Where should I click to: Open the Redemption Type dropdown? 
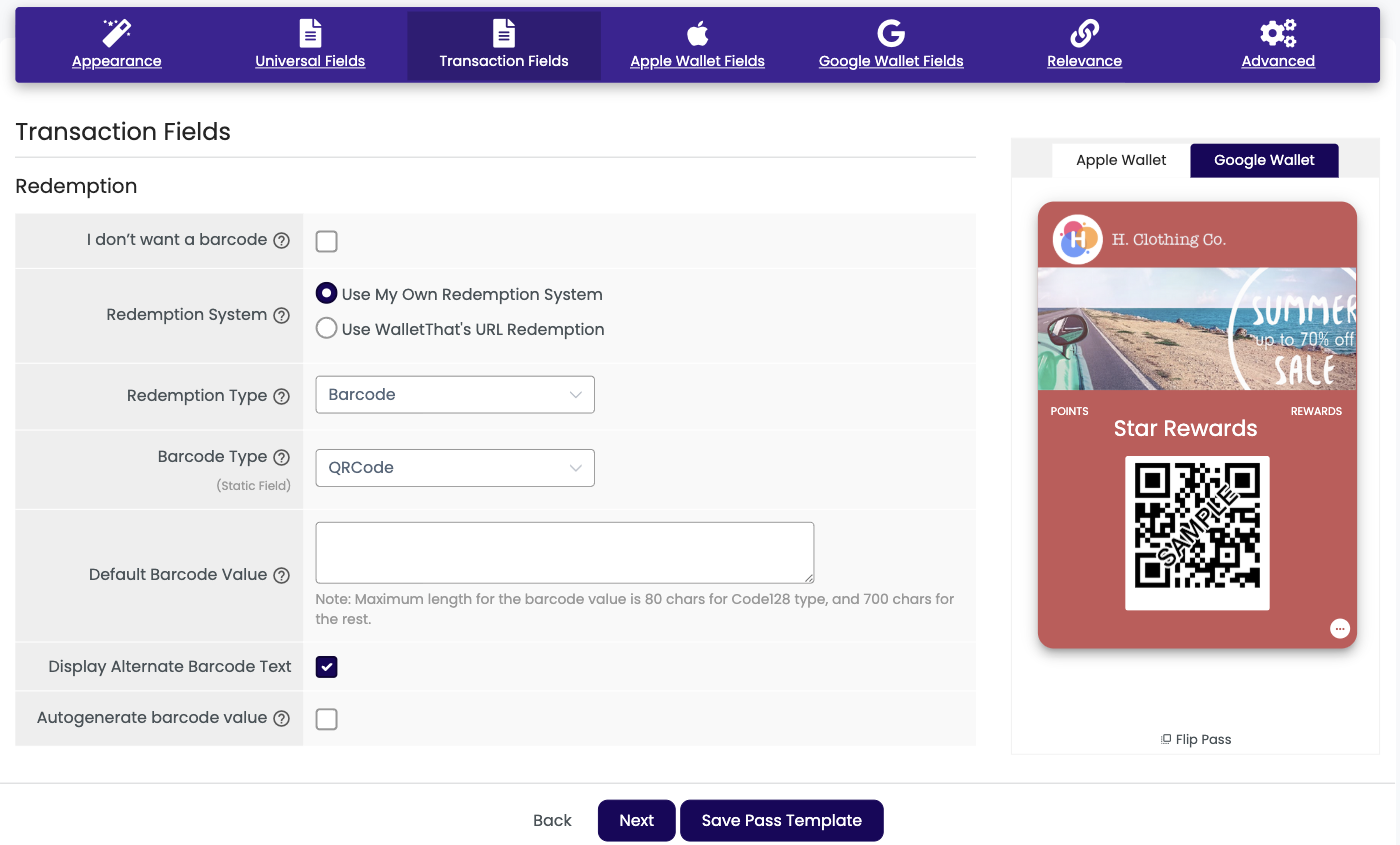point(455,395)
